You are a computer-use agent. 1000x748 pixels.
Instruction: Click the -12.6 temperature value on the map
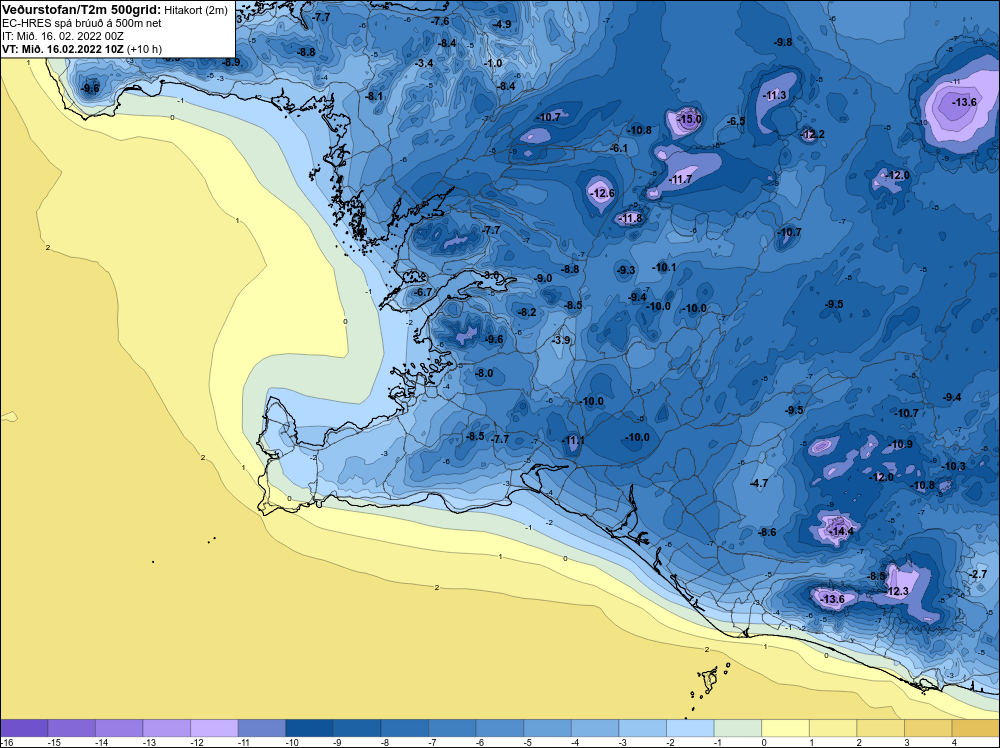(x=601, y=193)
